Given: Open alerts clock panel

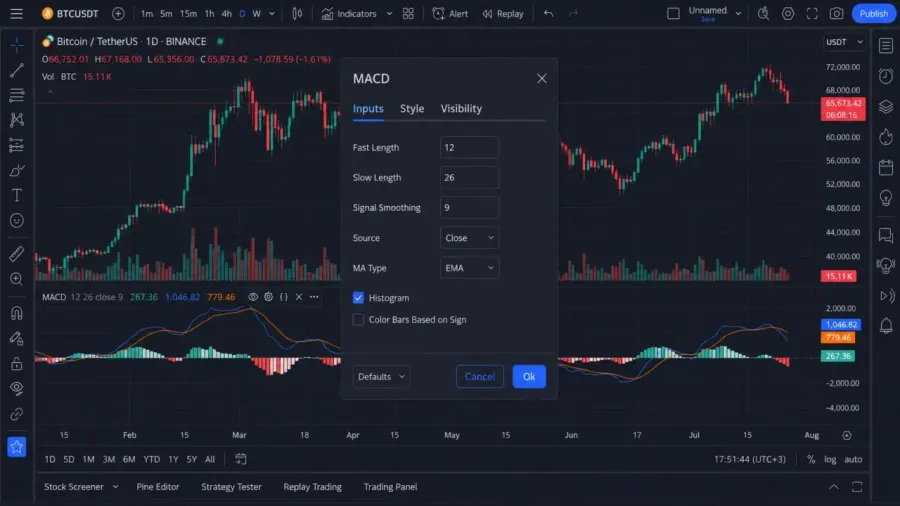Looking at the screenshot, I should coord(886,76).
